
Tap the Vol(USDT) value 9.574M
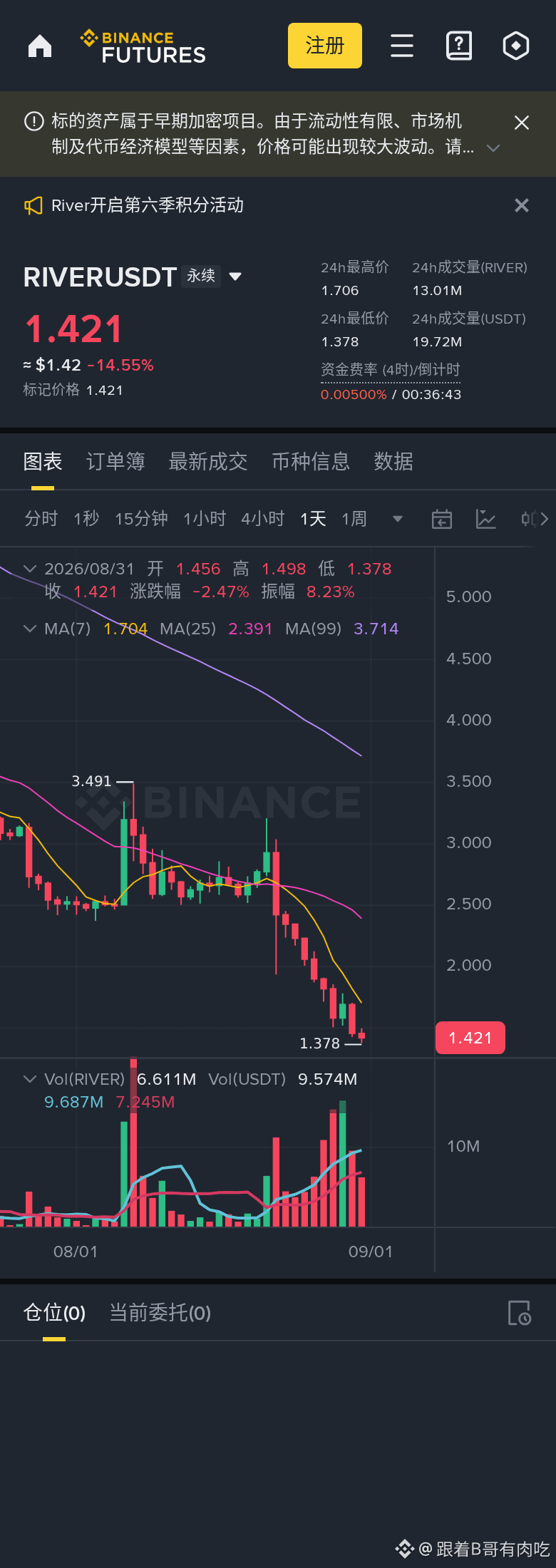(328, 1079)
